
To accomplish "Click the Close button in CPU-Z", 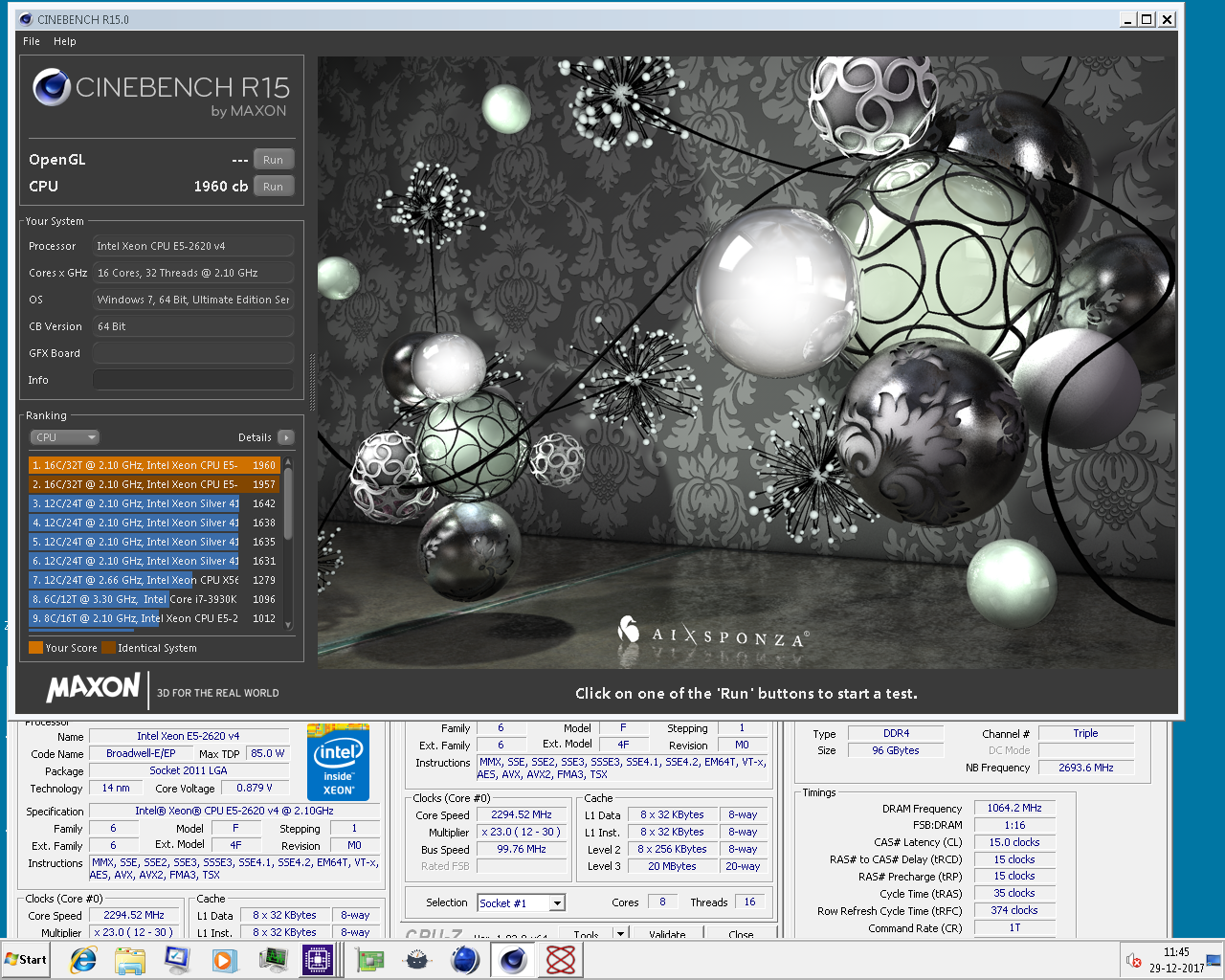I will tap(741, 935).
